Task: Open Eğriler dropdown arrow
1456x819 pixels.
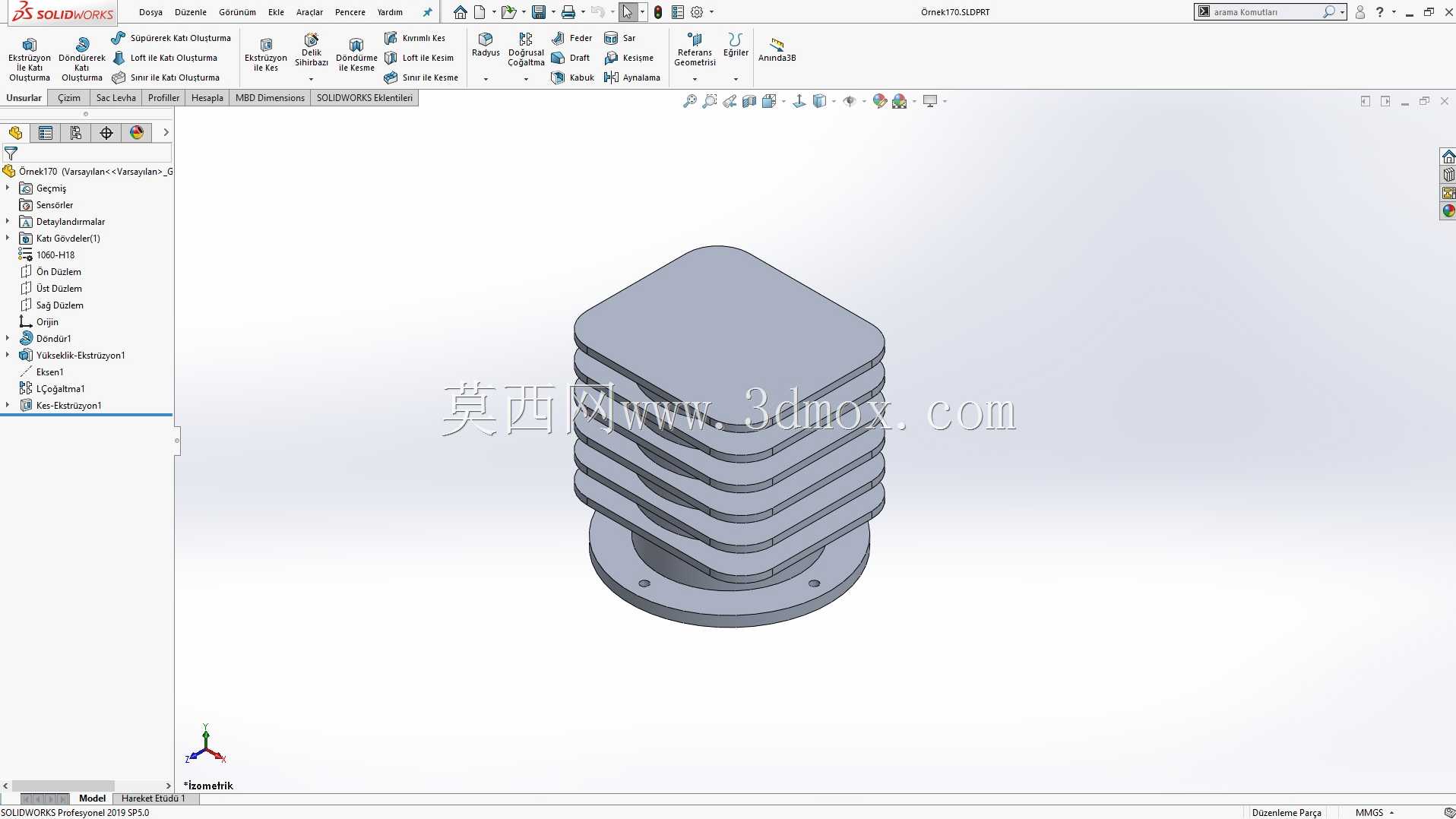Action: tap(736, 79)
